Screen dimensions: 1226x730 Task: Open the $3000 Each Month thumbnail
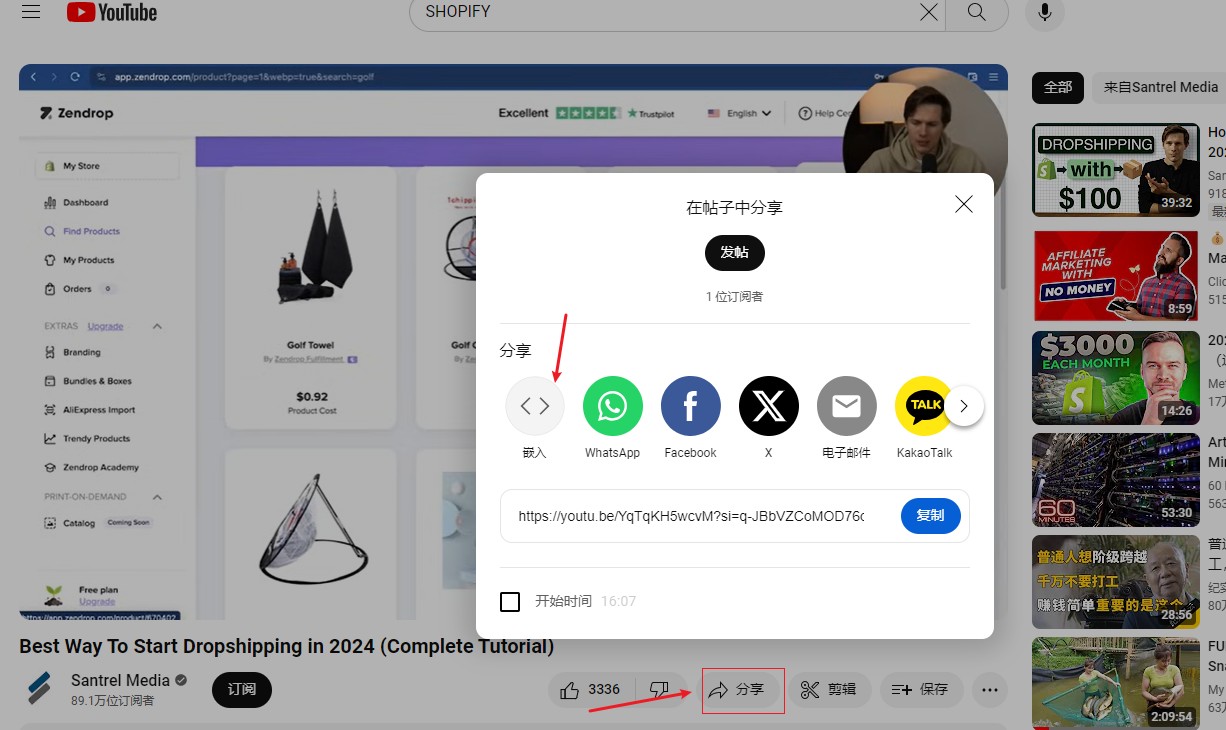1116,378
